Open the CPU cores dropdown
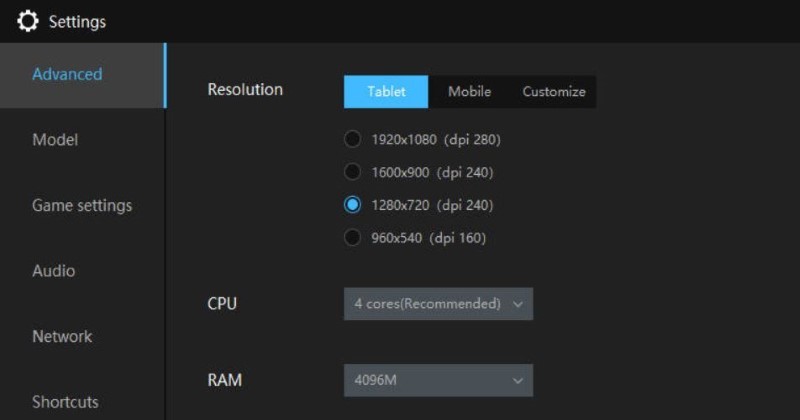This screenshot has width=800, height=420. coord(438,304)
